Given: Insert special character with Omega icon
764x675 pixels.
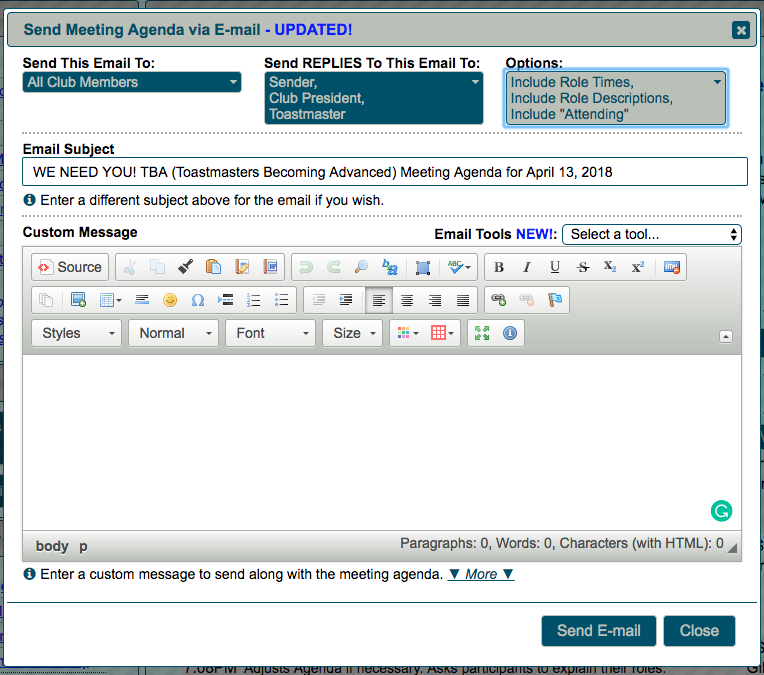Looking at the screenshot, I should (197, 300).
